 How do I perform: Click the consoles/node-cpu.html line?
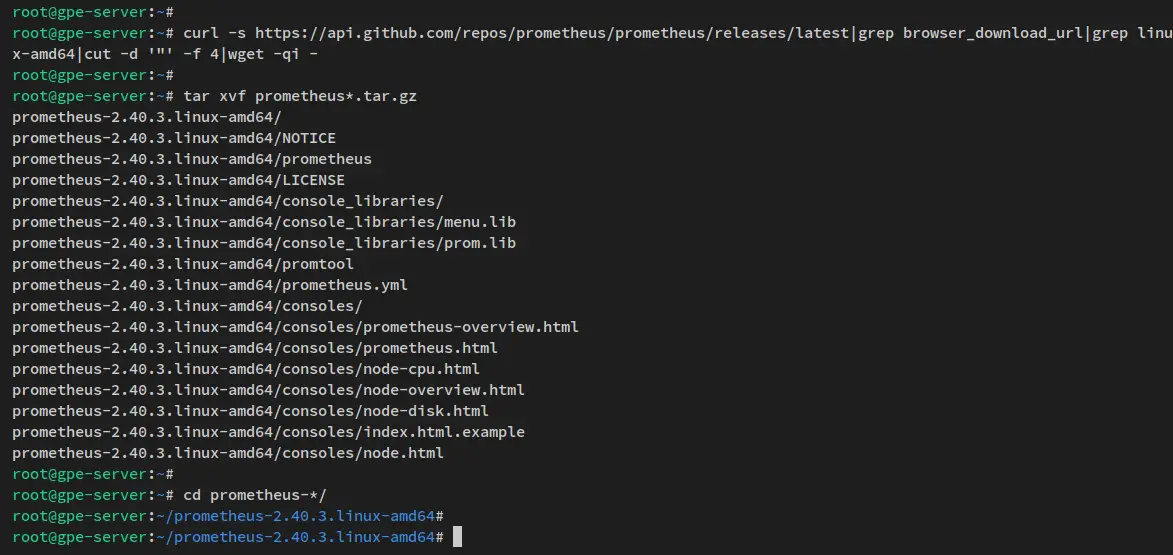(x=246, y=369)
